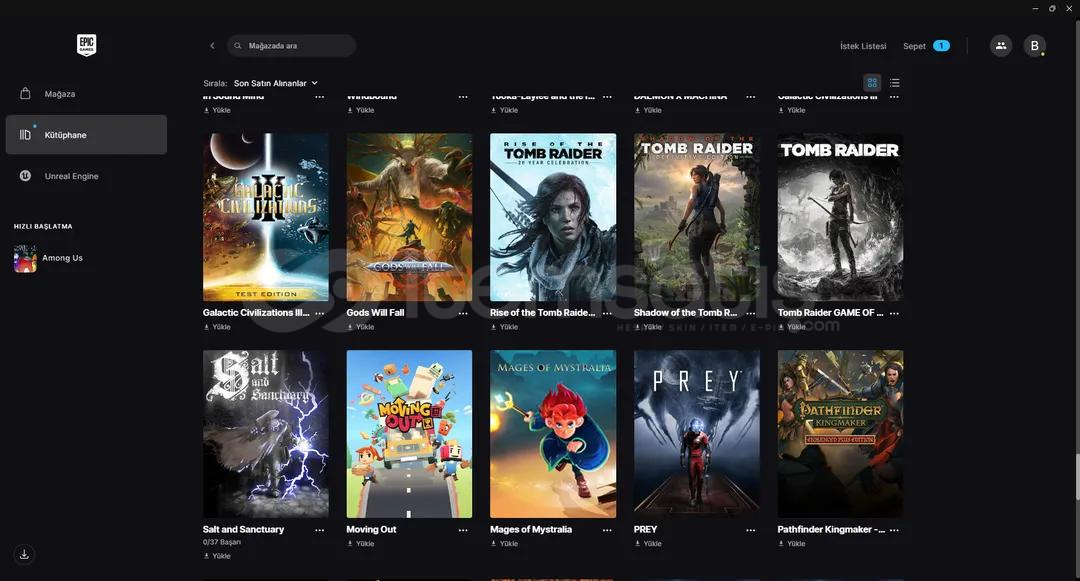
Task: Open Moving Out cover
Action: pos(409,434)
